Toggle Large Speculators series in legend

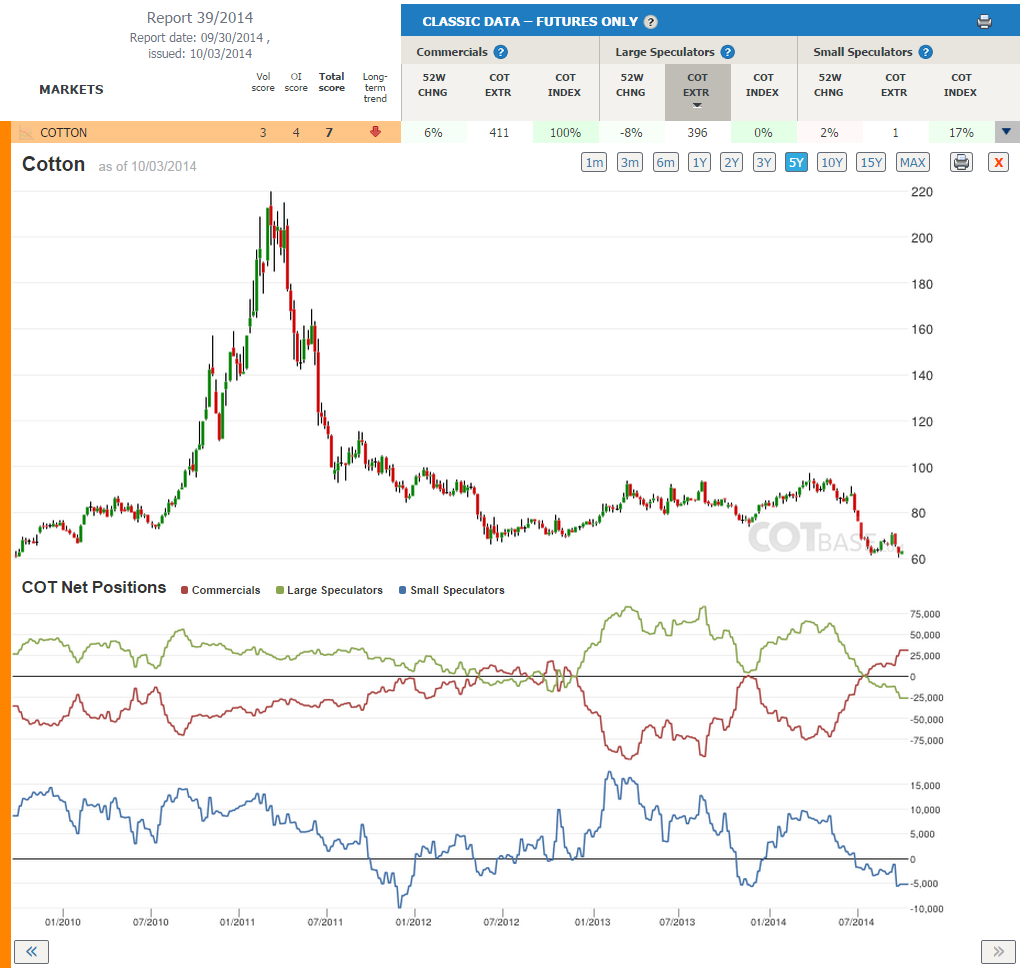click(329, 590)
